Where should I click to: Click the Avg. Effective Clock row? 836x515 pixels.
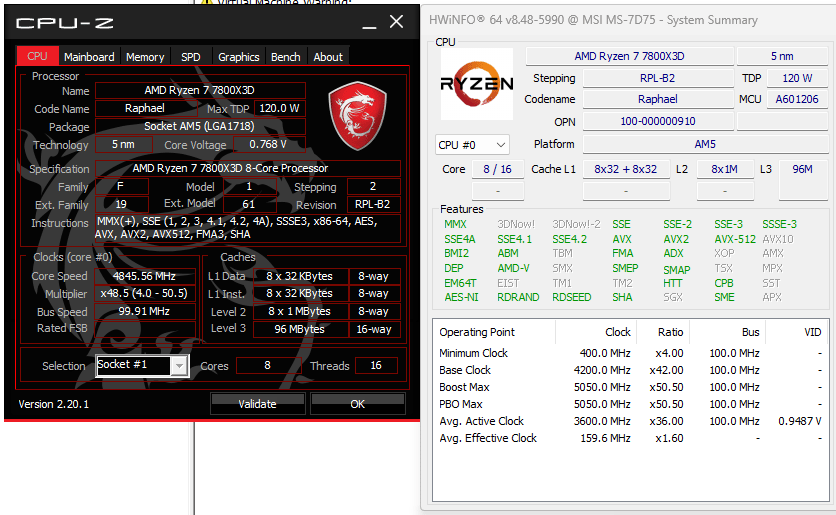pos(630,438)
